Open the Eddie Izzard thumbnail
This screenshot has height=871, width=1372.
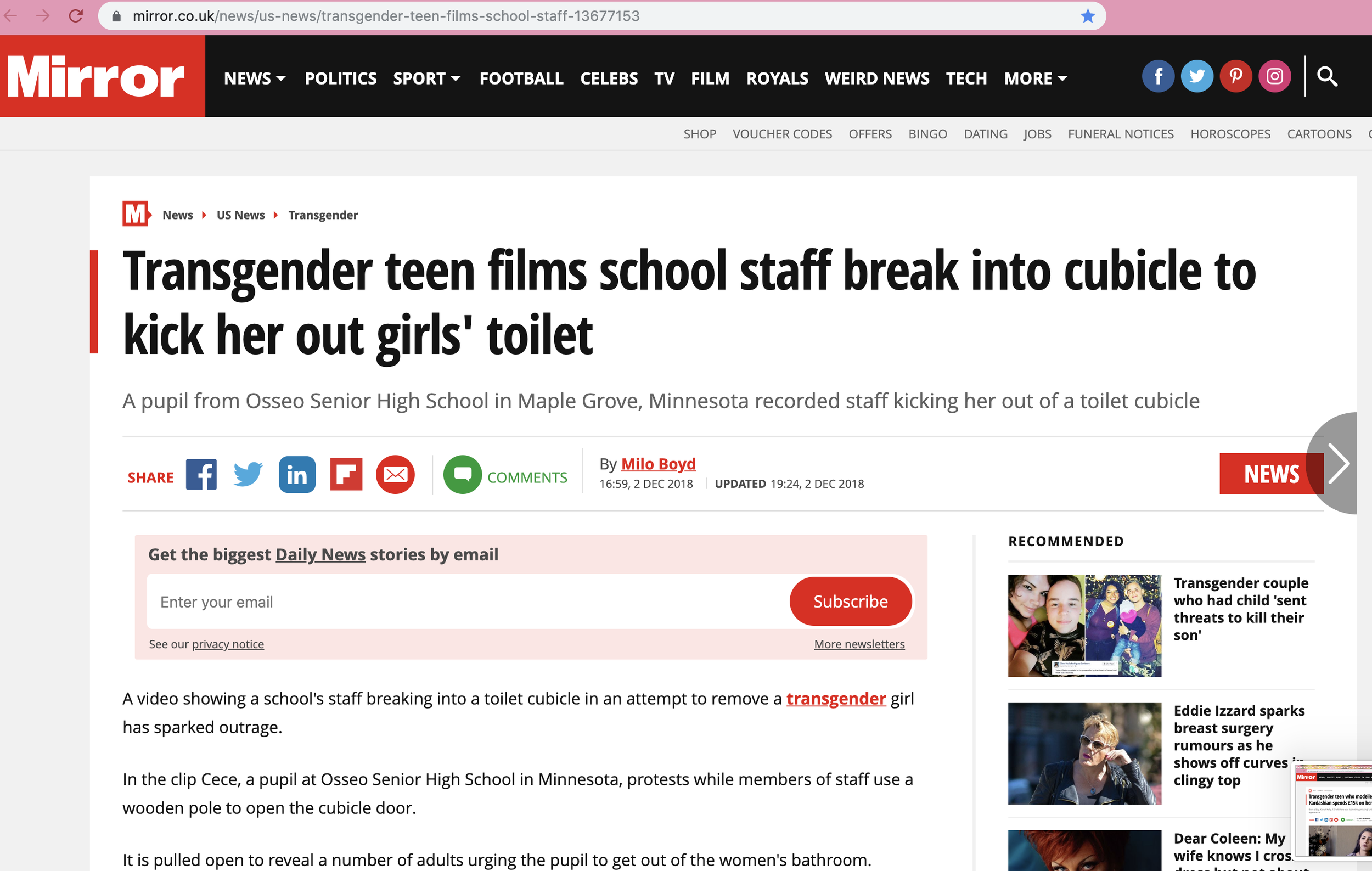point(1084,753)
